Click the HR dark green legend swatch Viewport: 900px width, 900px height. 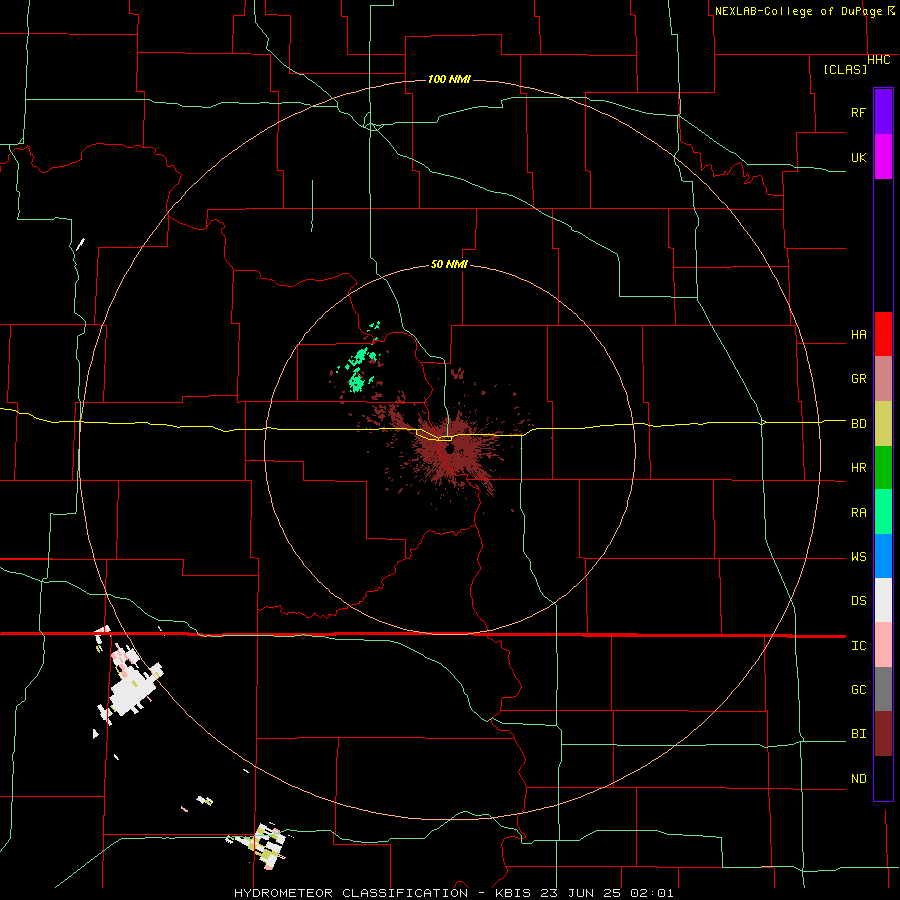(883, 468)
